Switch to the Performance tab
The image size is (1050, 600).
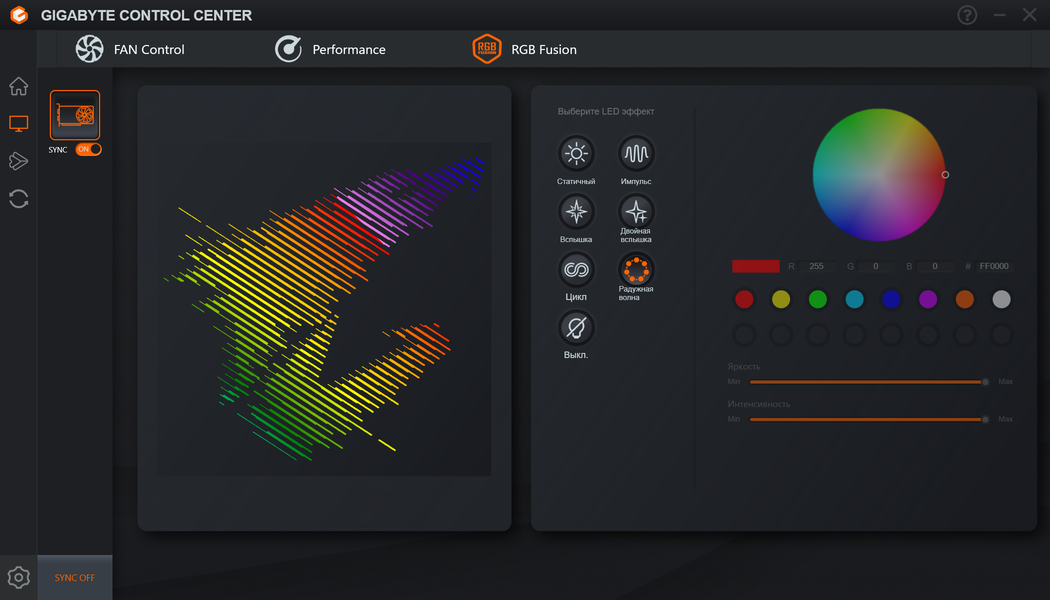[x=331, y=50]
